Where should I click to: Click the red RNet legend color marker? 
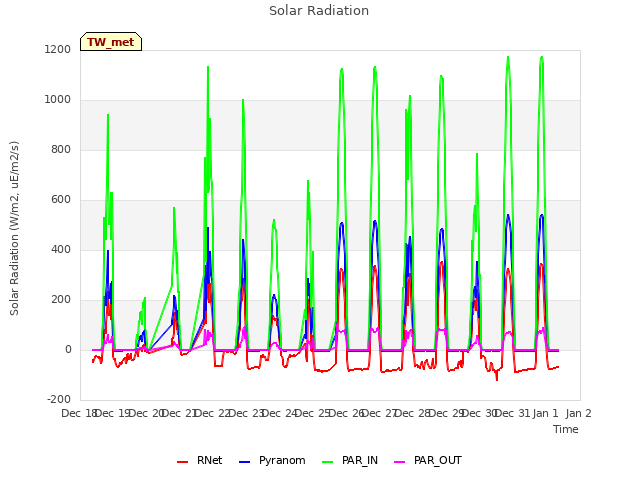[182, 462]
